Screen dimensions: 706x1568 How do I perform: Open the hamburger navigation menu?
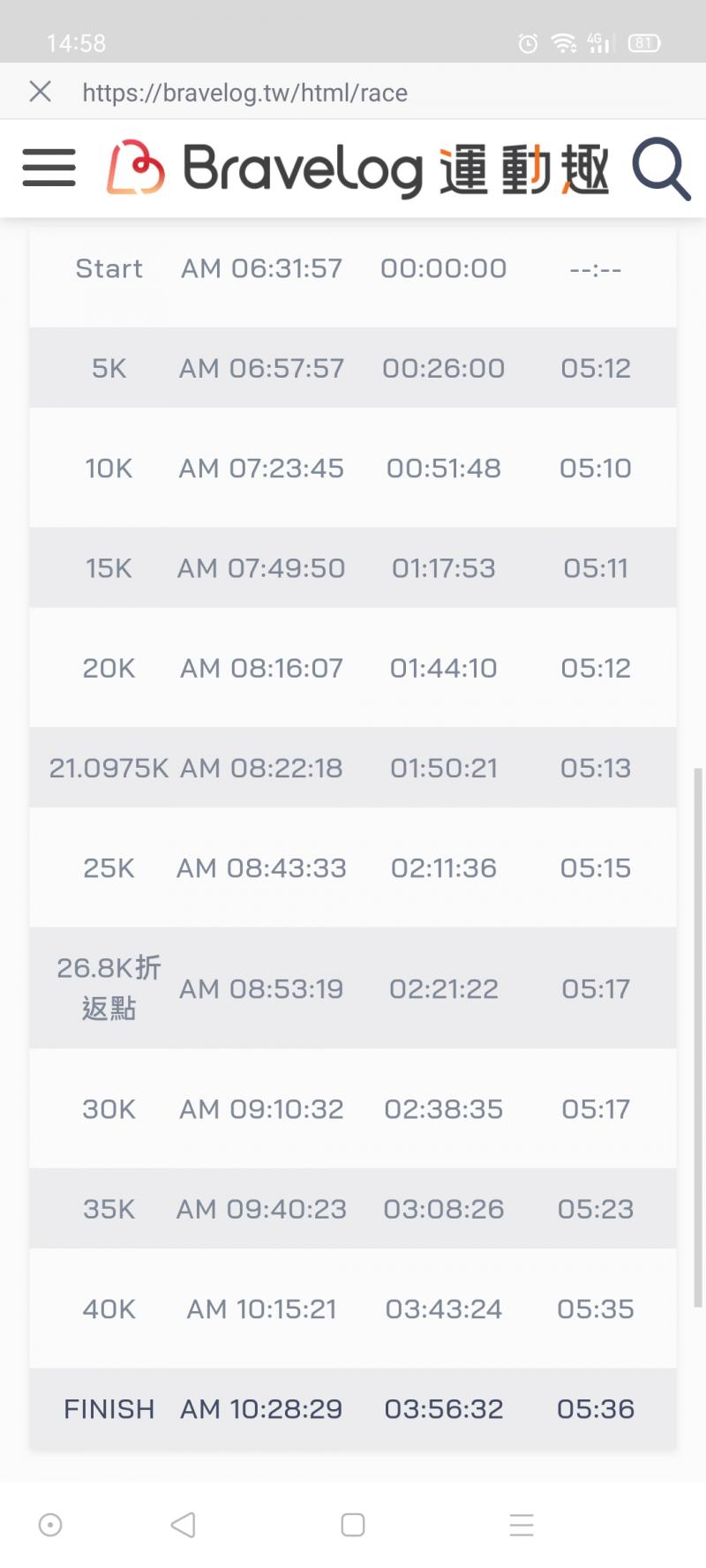[x=49, y=168]
